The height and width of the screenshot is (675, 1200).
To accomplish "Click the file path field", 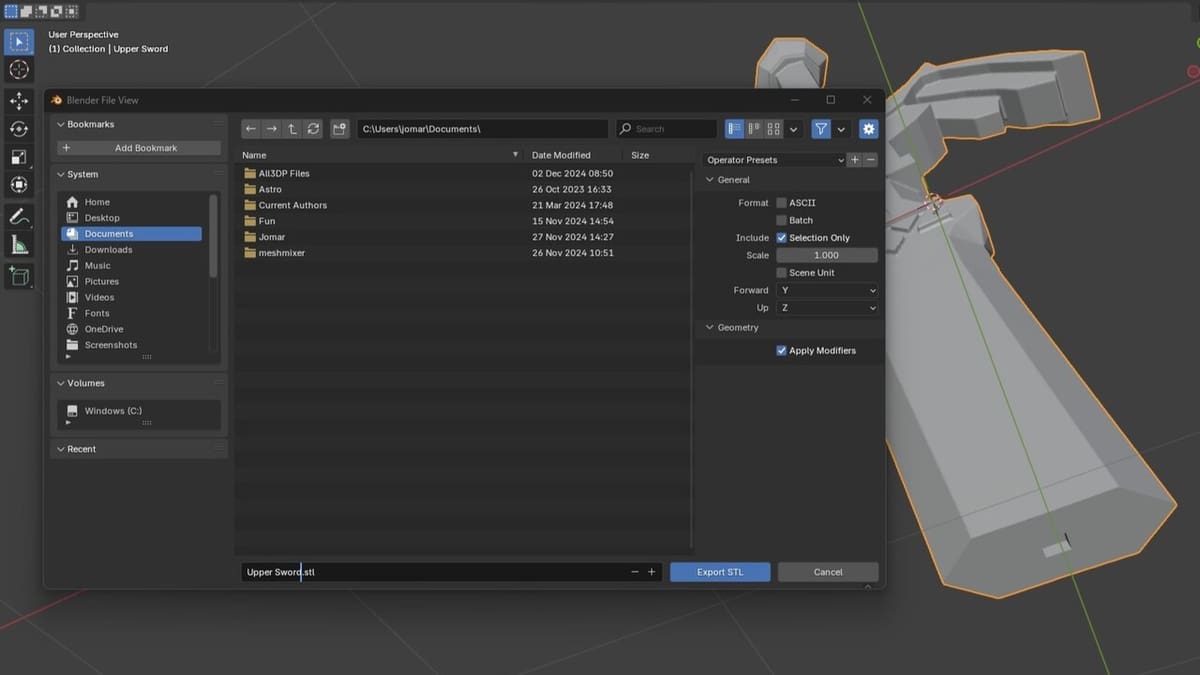I will pyautogui.click(x=483, y=129).
